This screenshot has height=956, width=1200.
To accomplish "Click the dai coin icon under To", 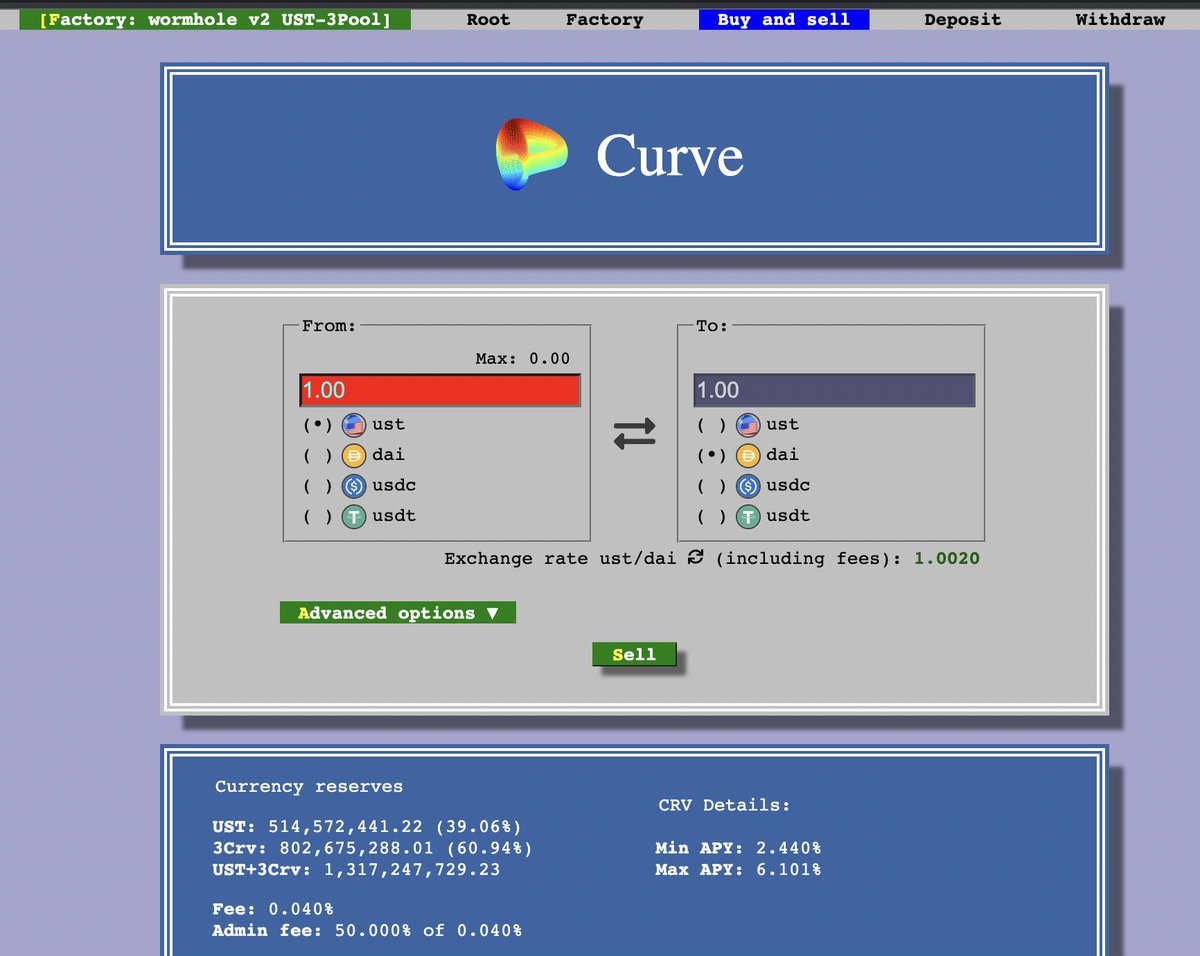I will [x=748, y=455].
